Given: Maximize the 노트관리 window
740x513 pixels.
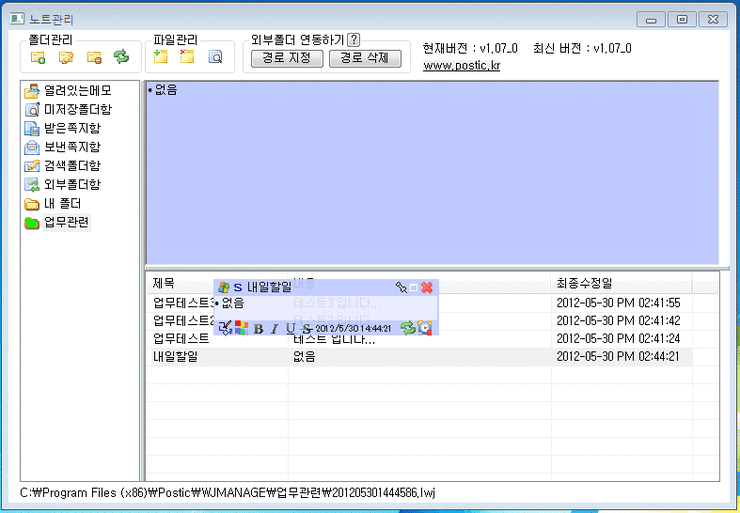Looking at the screenshot, I should [682, 19].
